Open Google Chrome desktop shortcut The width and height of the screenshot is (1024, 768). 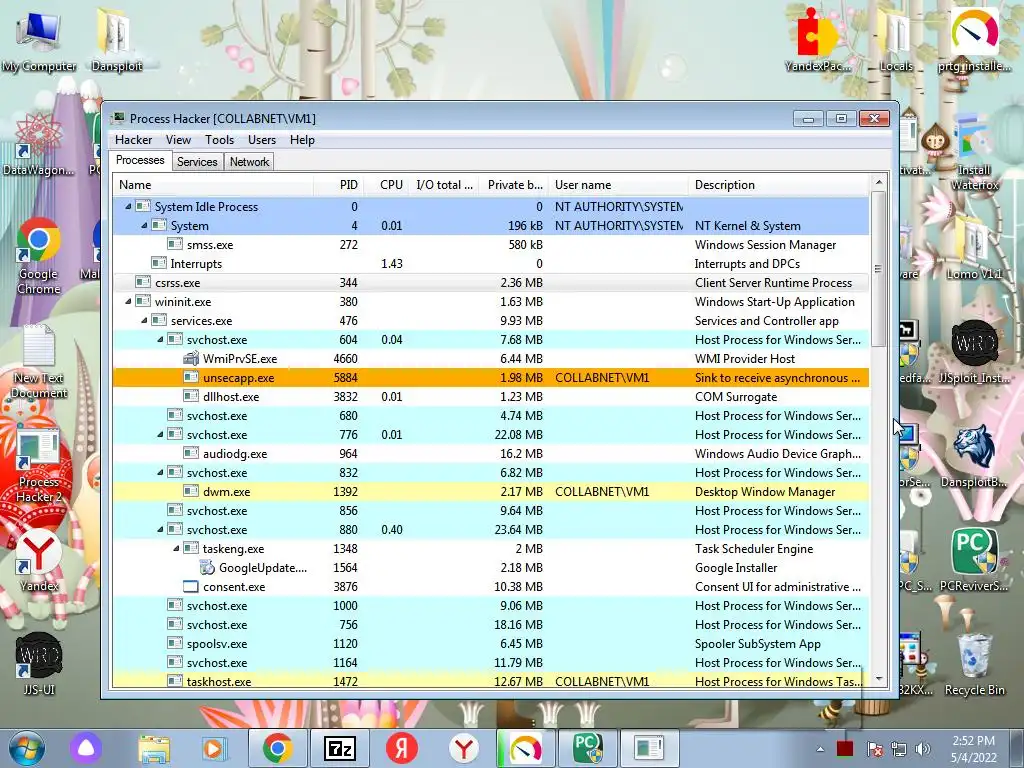coord(39,256)
